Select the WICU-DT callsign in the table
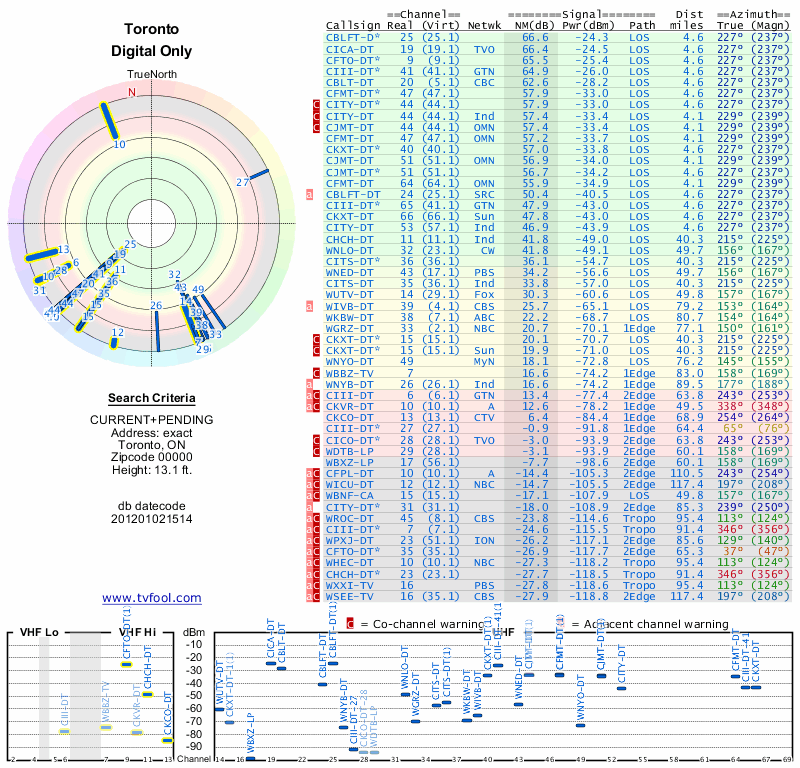 click(x=349, y=485)
